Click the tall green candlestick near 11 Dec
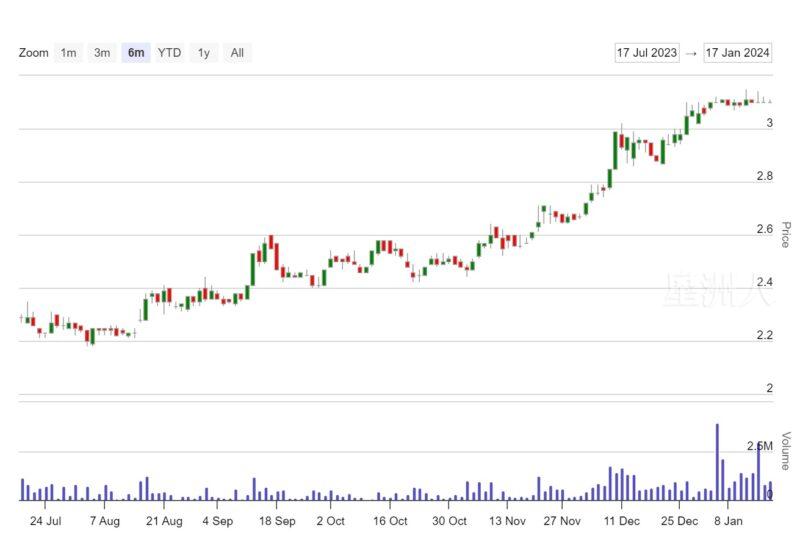The width and height of the screenshot is (800, 536). tap(616, 150)
